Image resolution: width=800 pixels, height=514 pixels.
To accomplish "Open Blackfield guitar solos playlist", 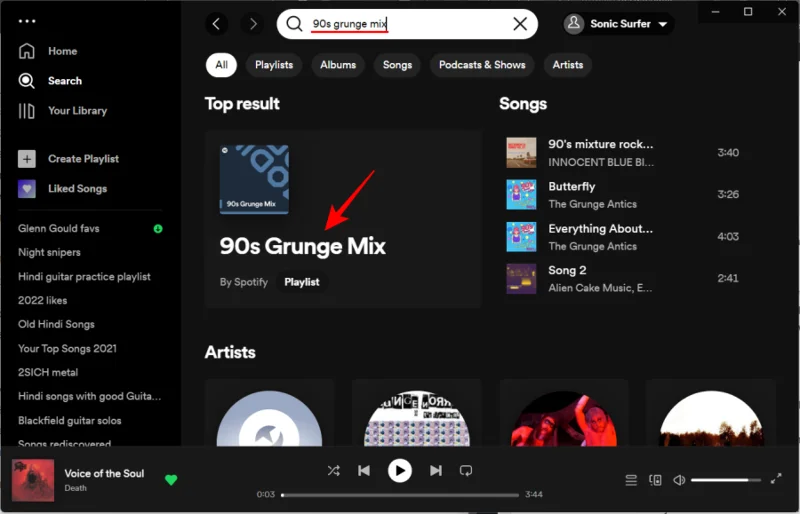I will (x=69, y=421).
